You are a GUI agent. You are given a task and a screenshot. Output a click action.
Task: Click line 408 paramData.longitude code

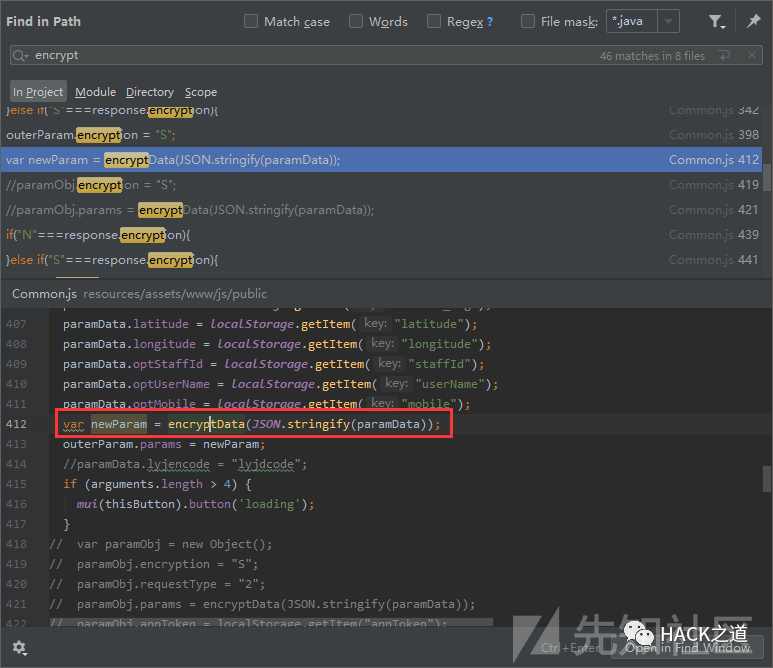tap(277, 344)
